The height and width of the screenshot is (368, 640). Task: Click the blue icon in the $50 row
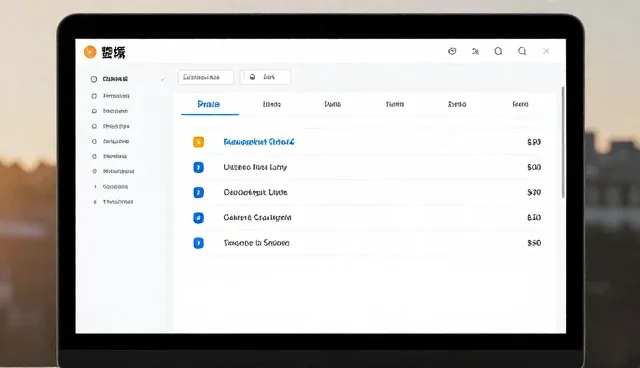pyautogui.click(x=198, y=243)
